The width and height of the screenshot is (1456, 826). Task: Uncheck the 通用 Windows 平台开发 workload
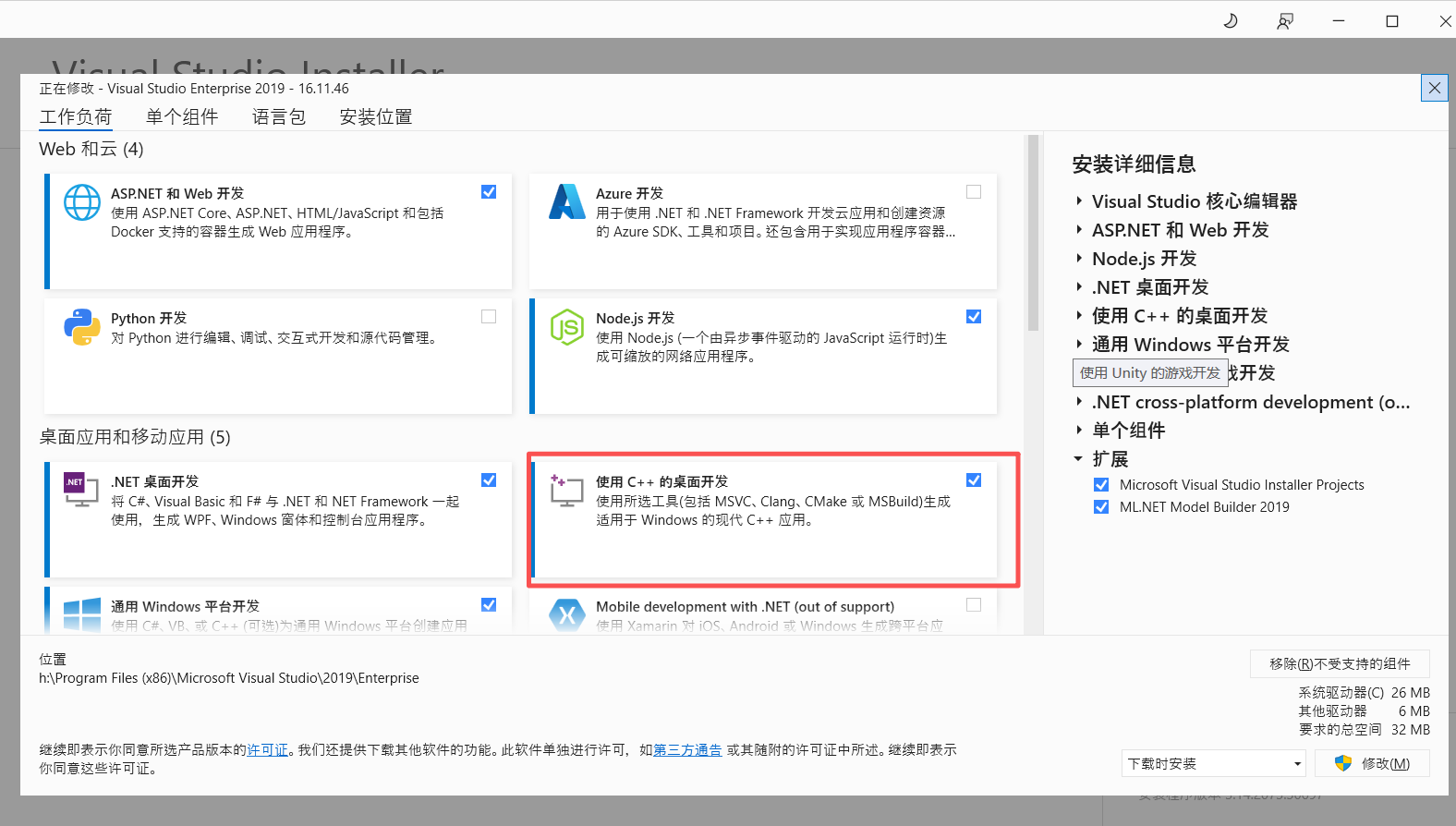[489, 605]
